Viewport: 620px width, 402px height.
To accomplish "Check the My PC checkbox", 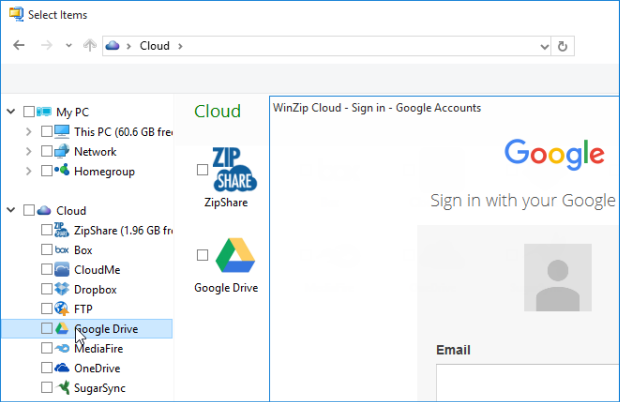I will pyautogui.click(x=29, y=112).
